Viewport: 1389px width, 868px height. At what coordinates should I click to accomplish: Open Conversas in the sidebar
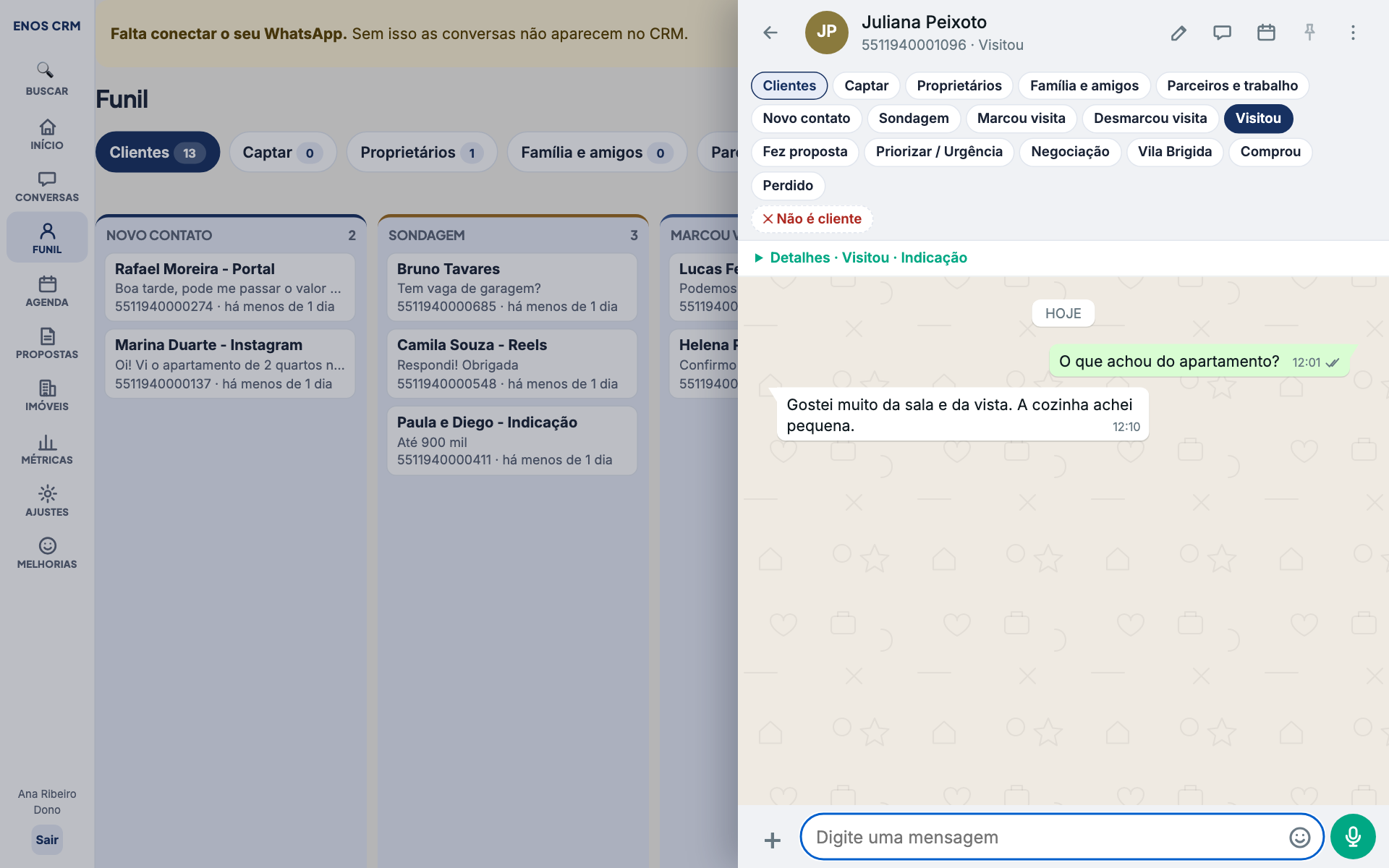coord(47,187)
